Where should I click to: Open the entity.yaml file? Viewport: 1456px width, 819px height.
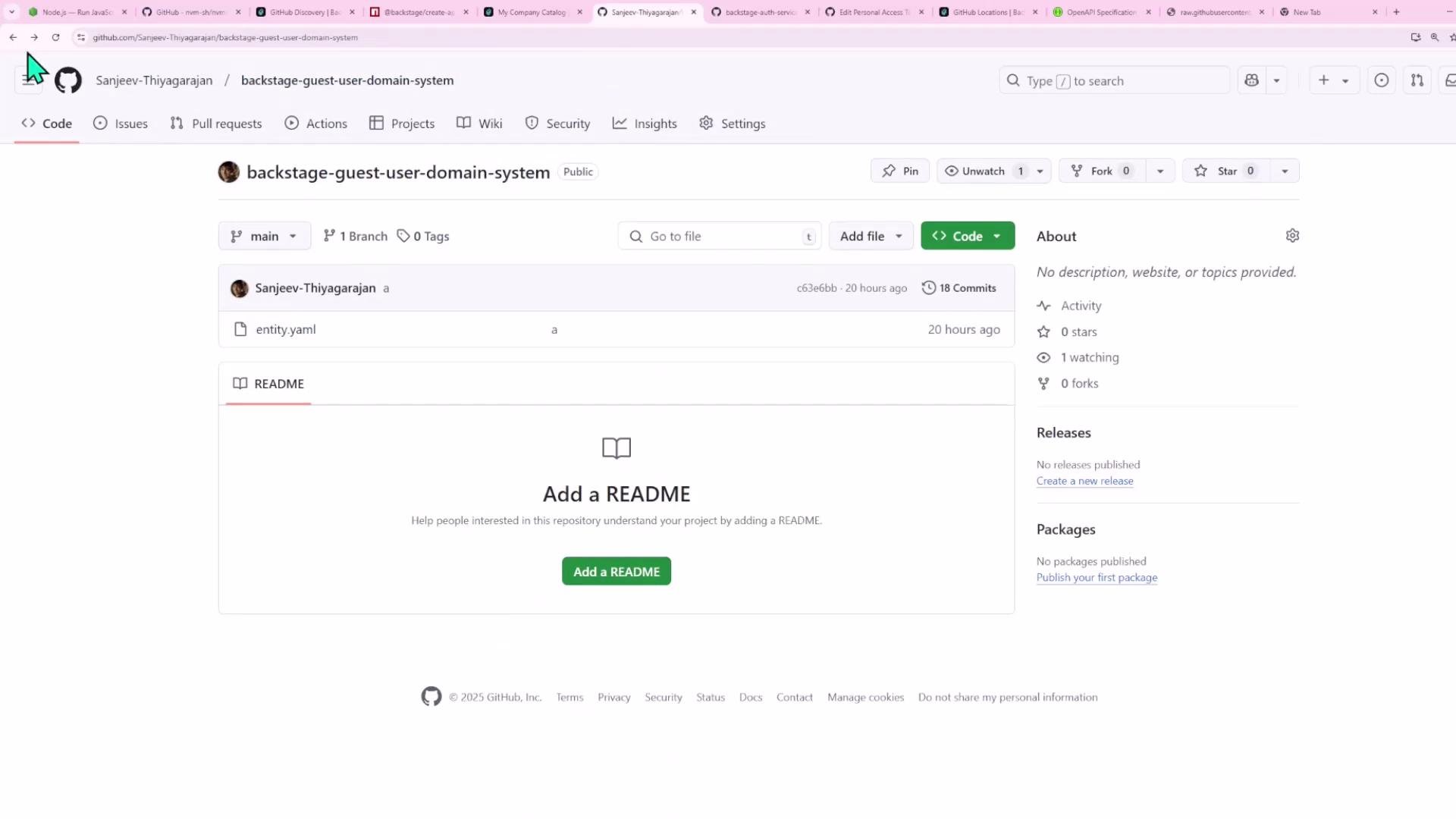286,329
